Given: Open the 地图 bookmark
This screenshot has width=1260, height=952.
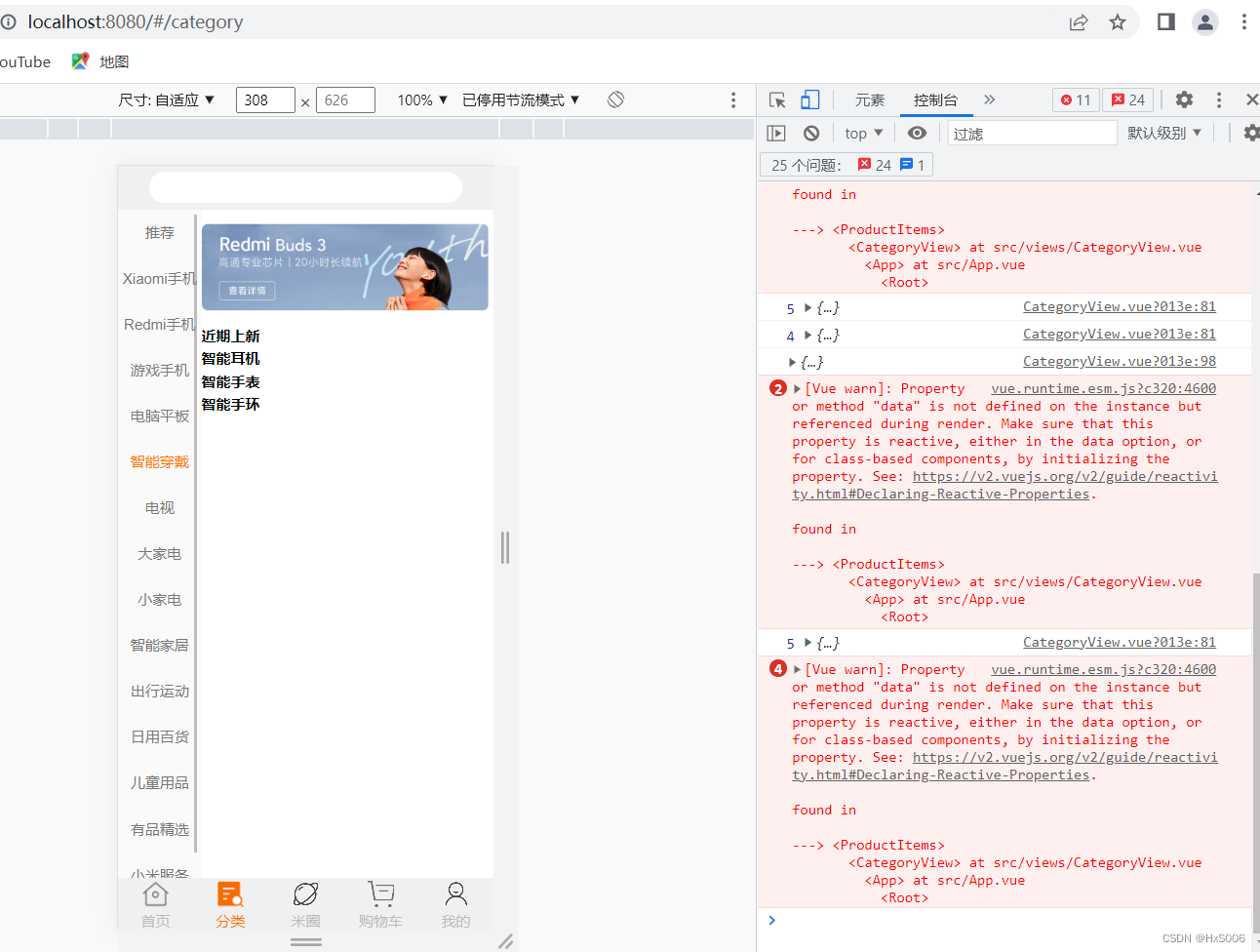Looking at the screenshot, I should click(100, 61).
